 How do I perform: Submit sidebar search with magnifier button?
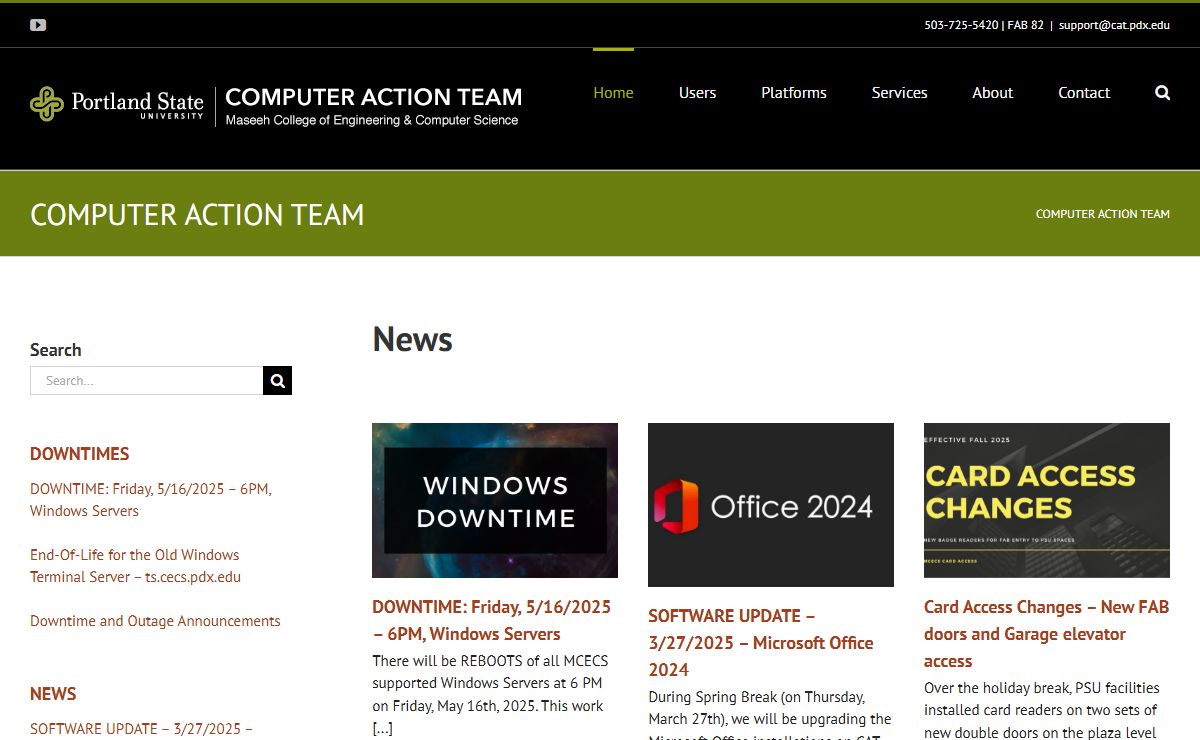click(x=278, y=381)
